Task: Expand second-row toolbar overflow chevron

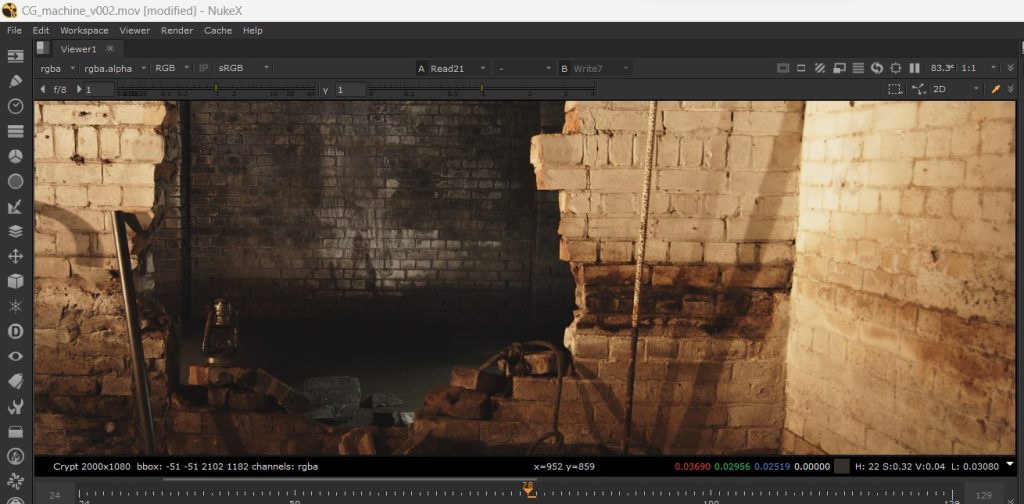Action: (1010, 89)
